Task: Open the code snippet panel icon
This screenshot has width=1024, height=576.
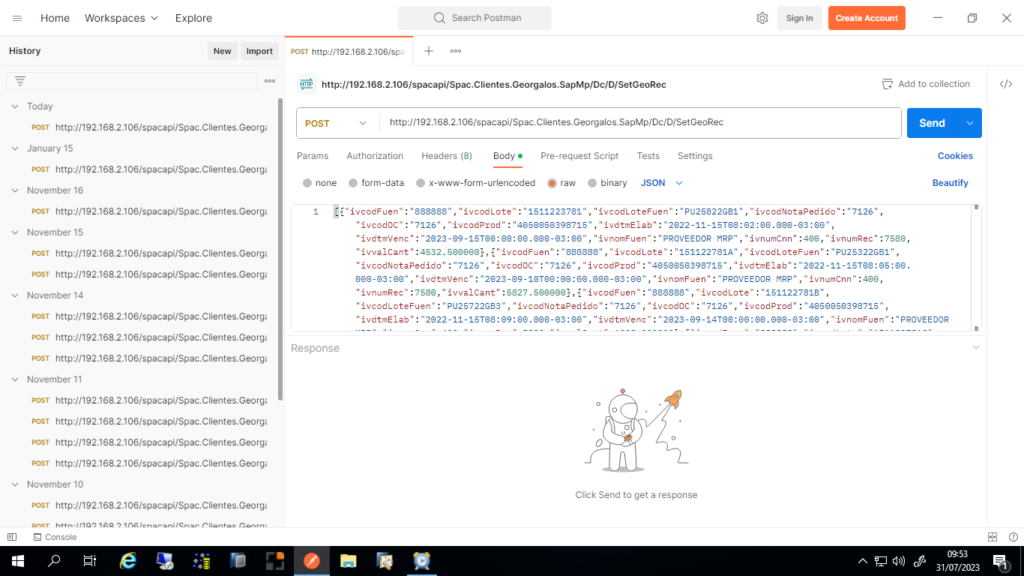Action: pyautogui.click(x=1006, y=84)
